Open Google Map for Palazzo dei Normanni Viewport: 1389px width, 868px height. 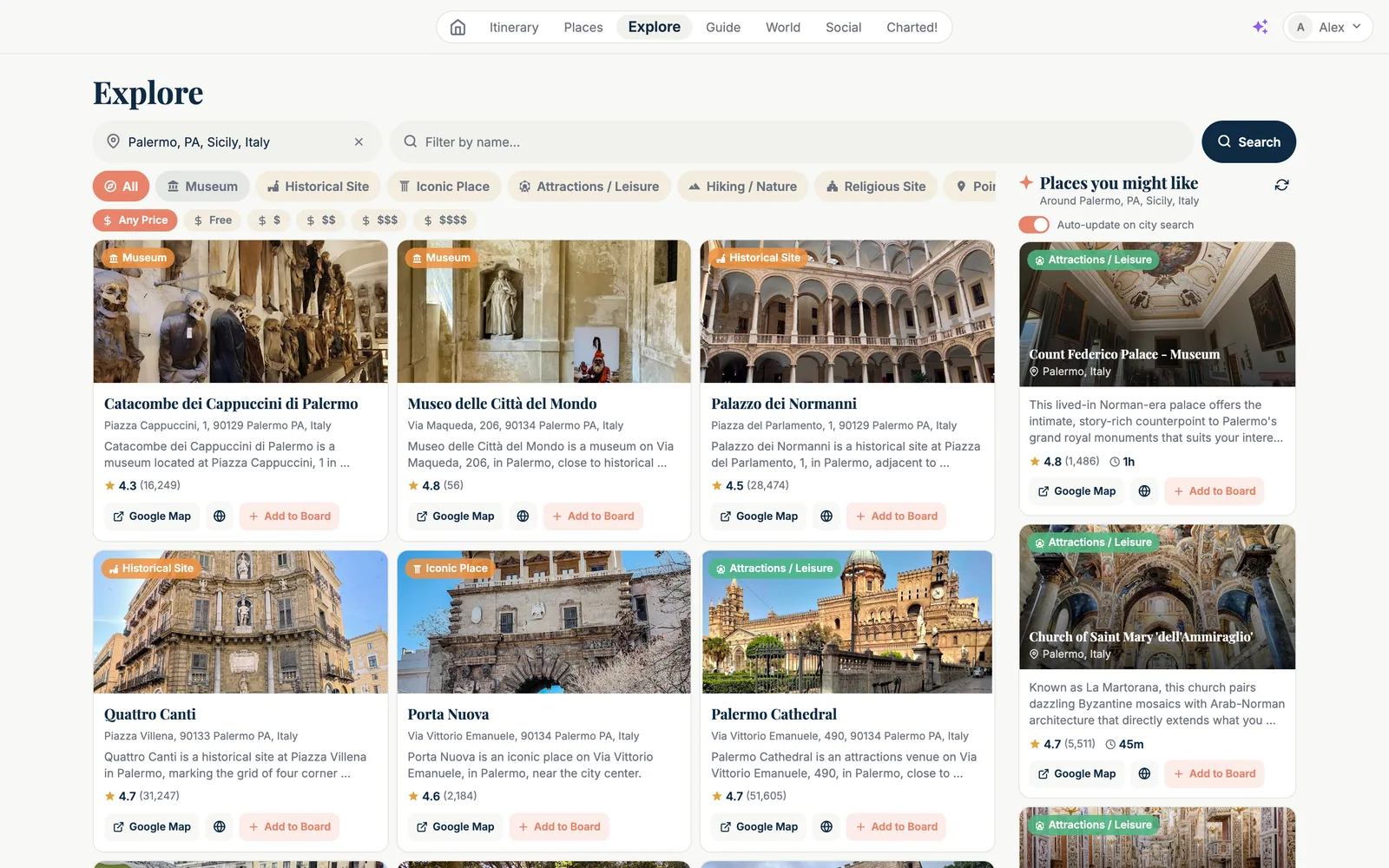759,516
